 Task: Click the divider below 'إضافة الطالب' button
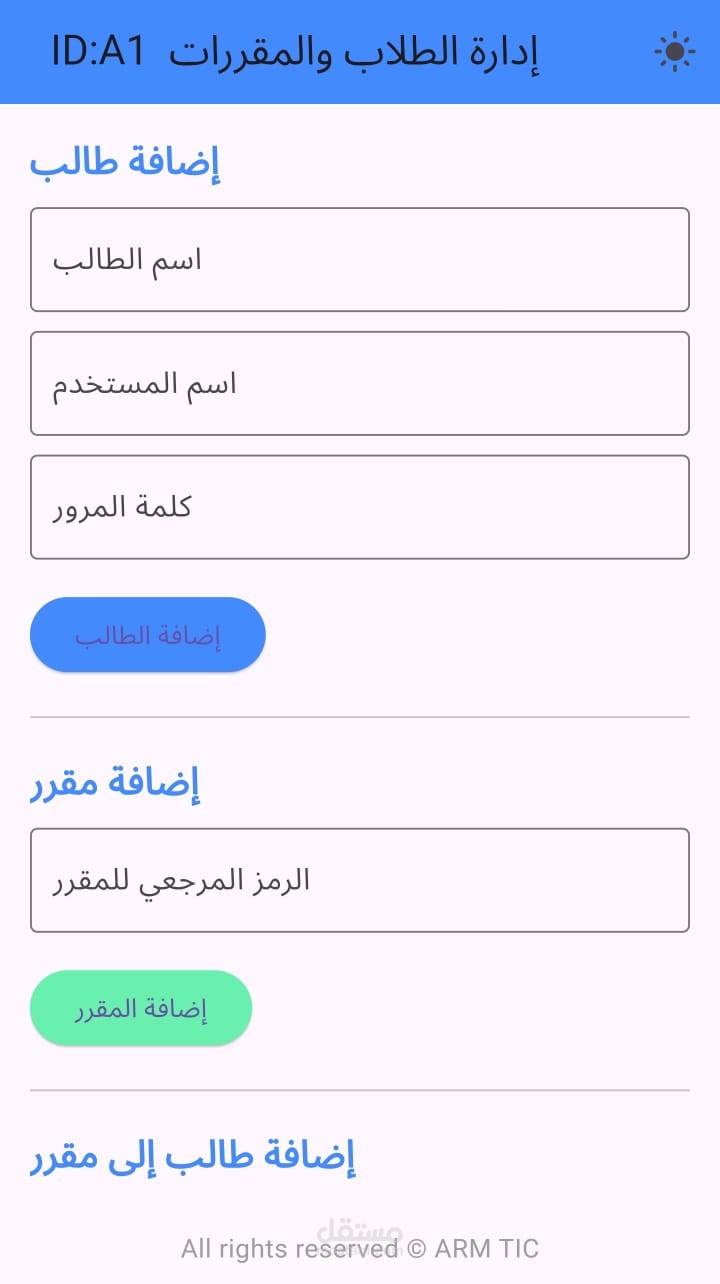[360, 717]
